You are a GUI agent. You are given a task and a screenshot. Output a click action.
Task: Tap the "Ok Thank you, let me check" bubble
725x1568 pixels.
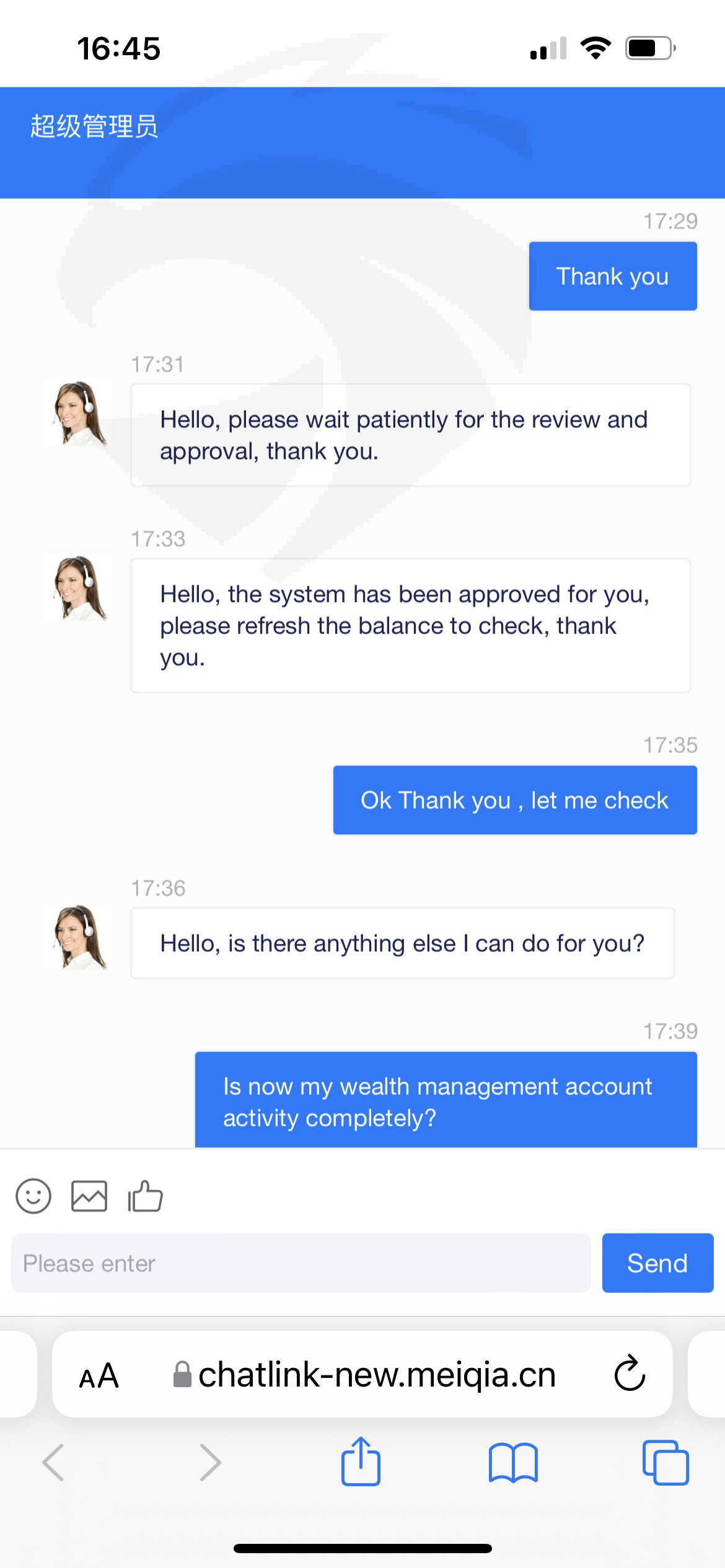click(x=514, y=800)
